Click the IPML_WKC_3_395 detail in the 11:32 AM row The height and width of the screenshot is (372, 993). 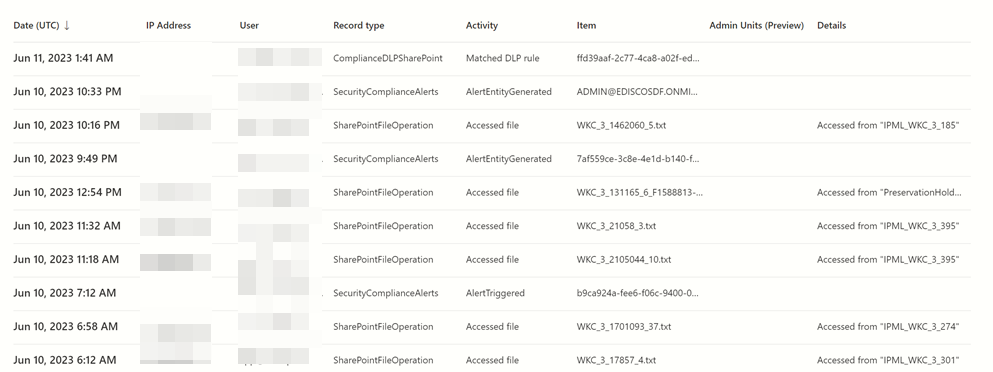(888, 226)
